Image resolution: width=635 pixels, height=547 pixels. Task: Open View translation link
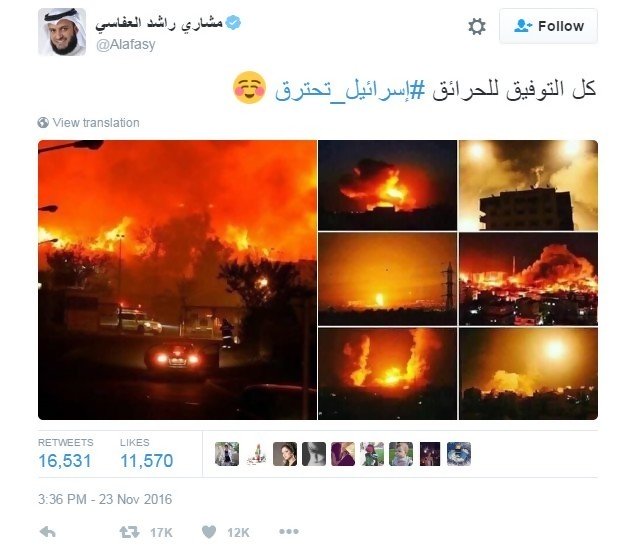(96, 123)
